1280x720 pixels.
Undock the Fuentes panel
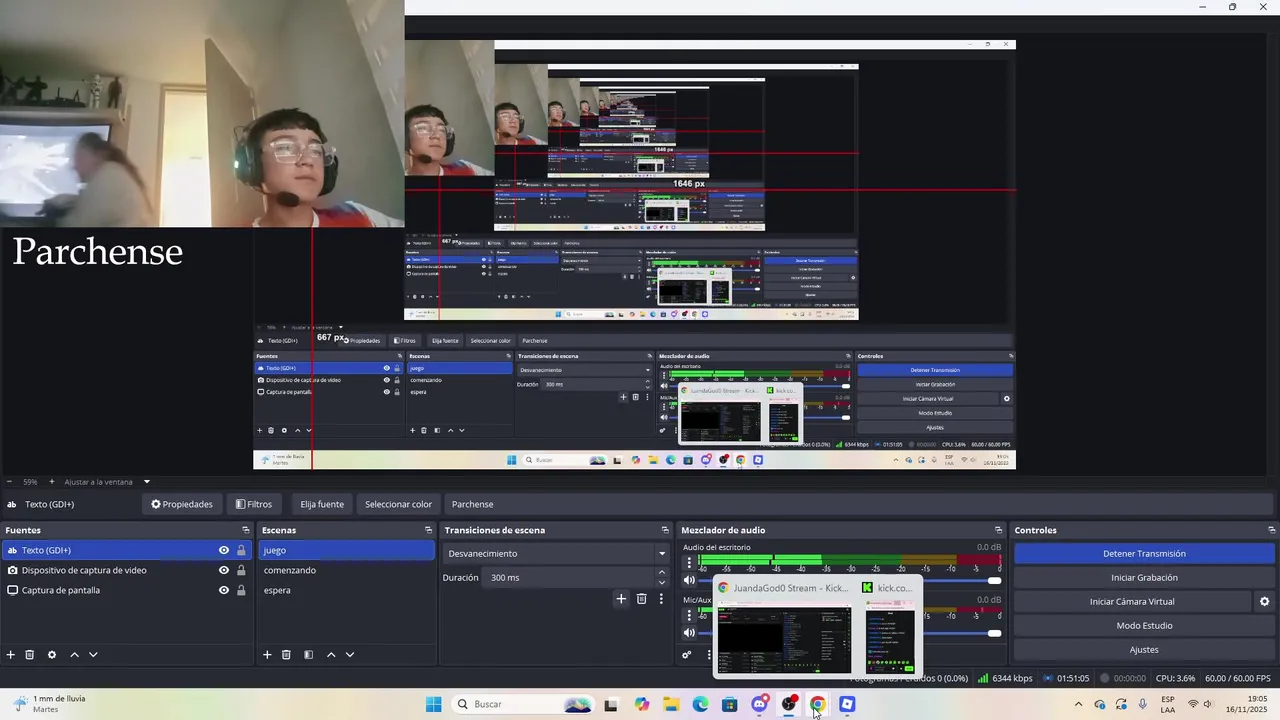click(246, 530)
